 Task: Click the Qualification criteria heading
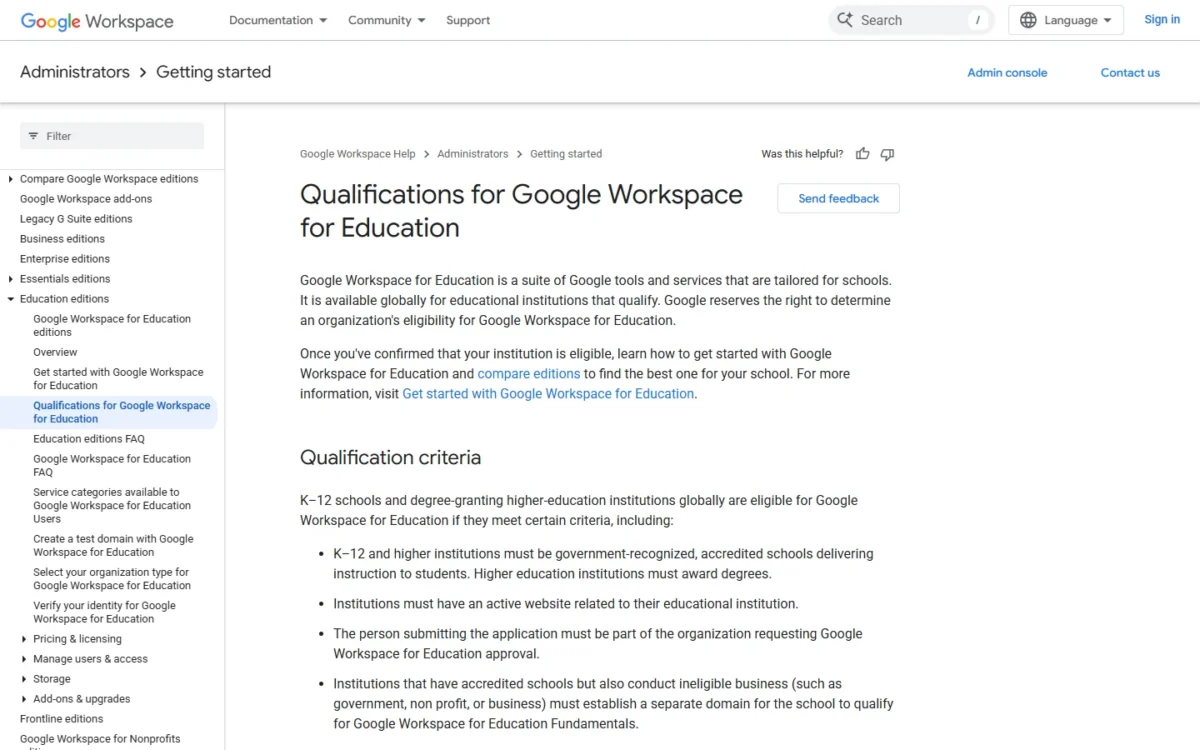tap(390, 457)
